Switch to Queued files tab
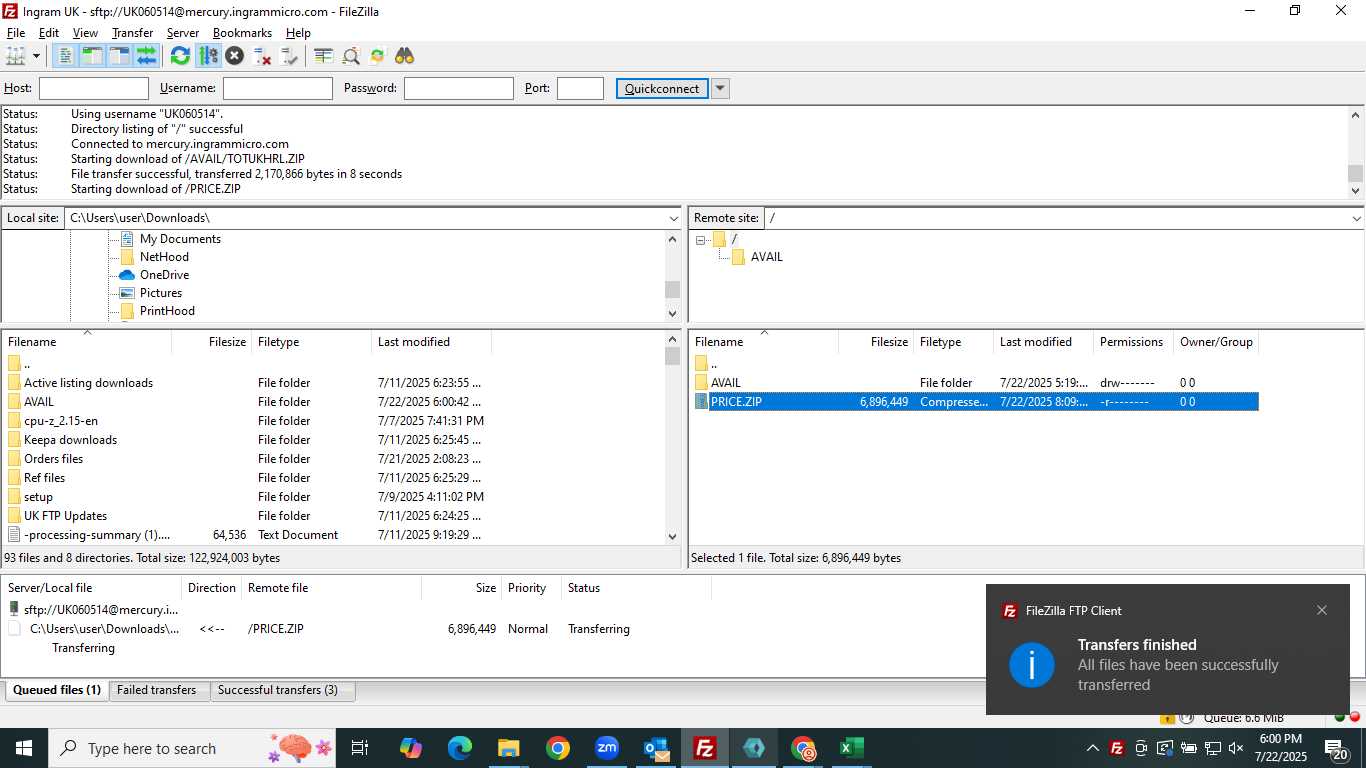 pos(57,690)
